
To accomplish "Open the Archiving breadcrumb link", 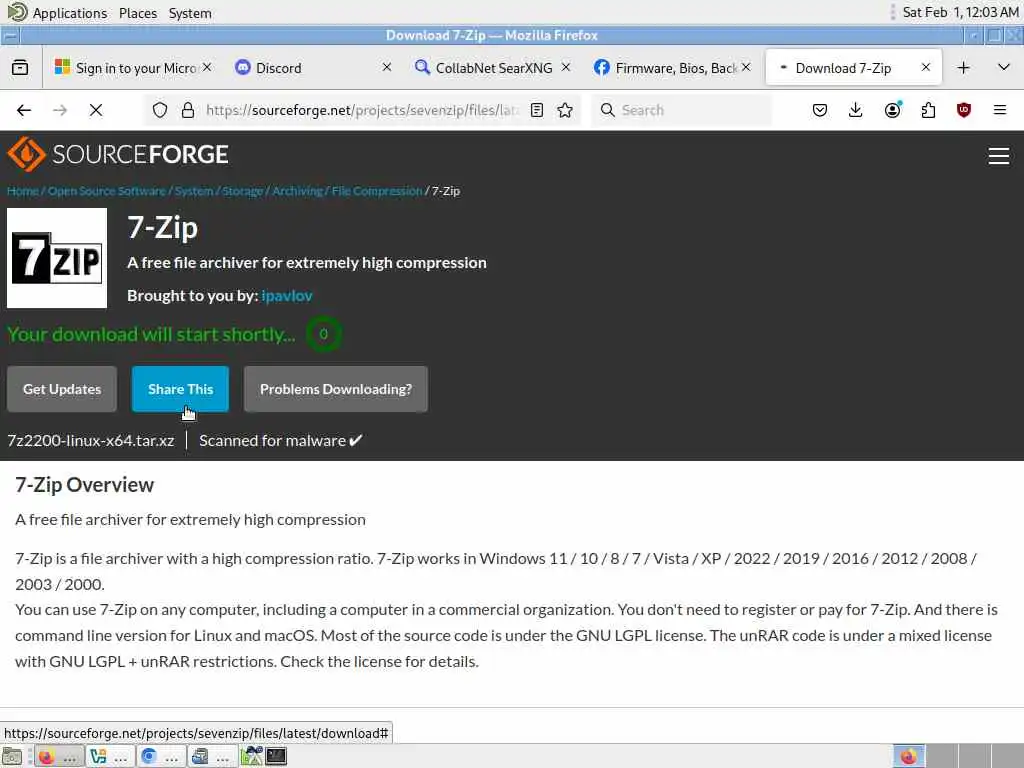I will point(297,191).
